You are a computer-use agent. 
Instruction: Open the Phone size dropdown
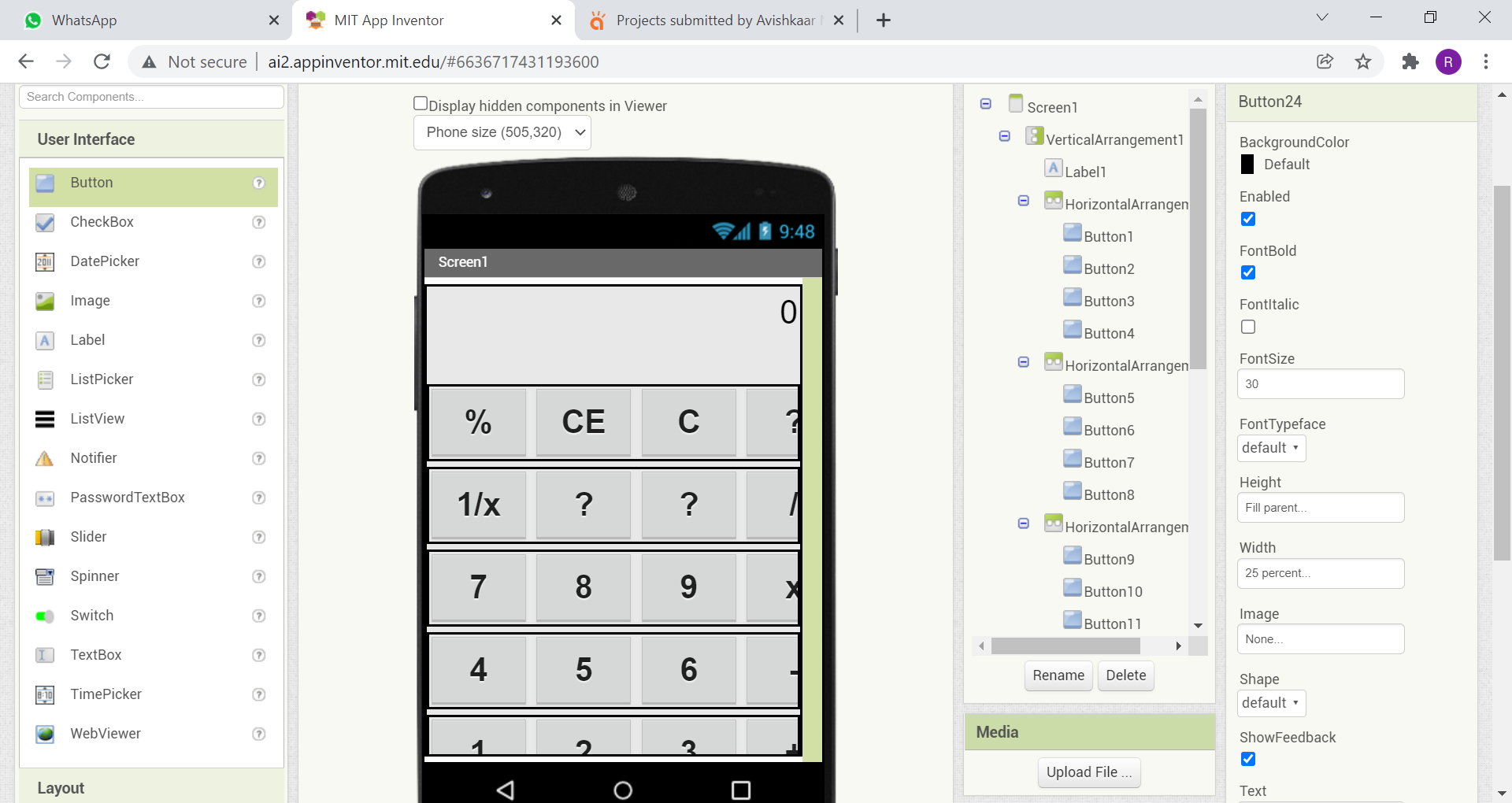click(502, 132)
